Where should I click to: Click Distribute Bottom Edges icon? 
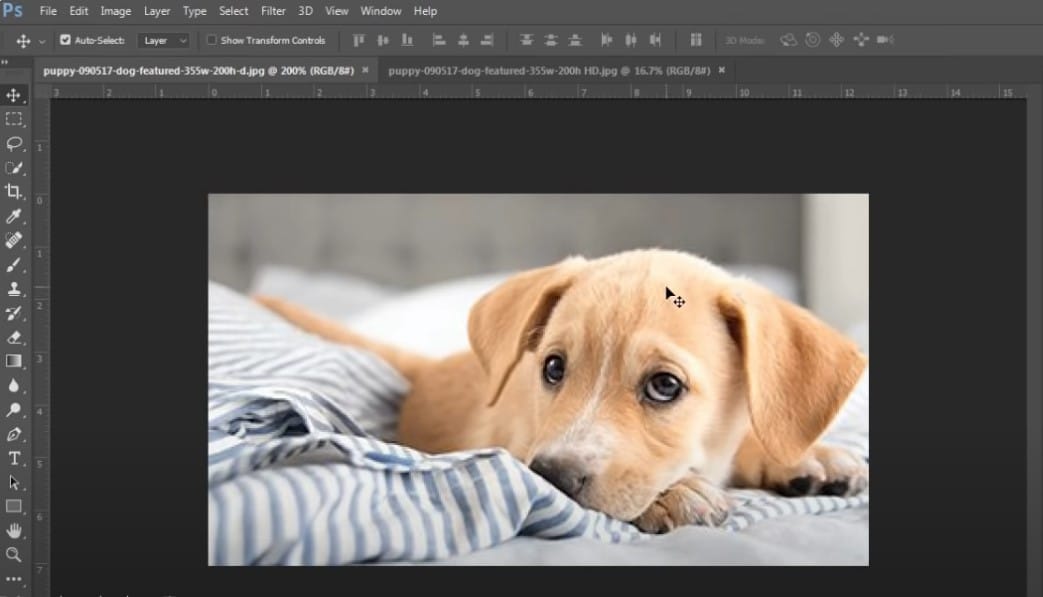(x=575, y=41)
